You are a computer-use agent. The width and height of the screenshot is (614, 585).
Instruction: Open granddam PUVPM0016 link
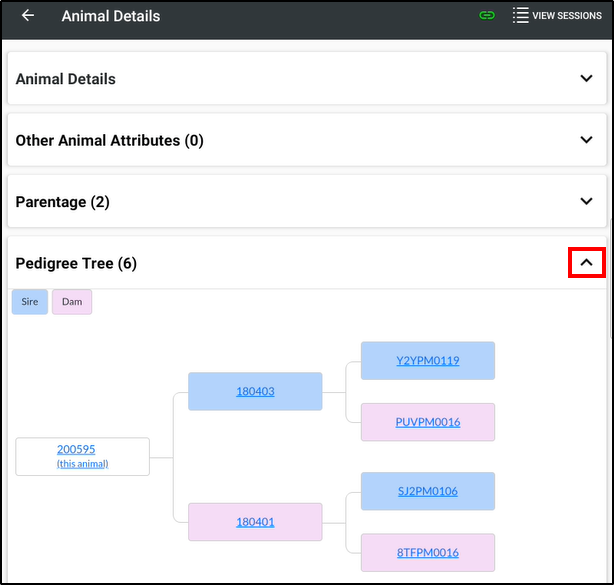point(428,422)
